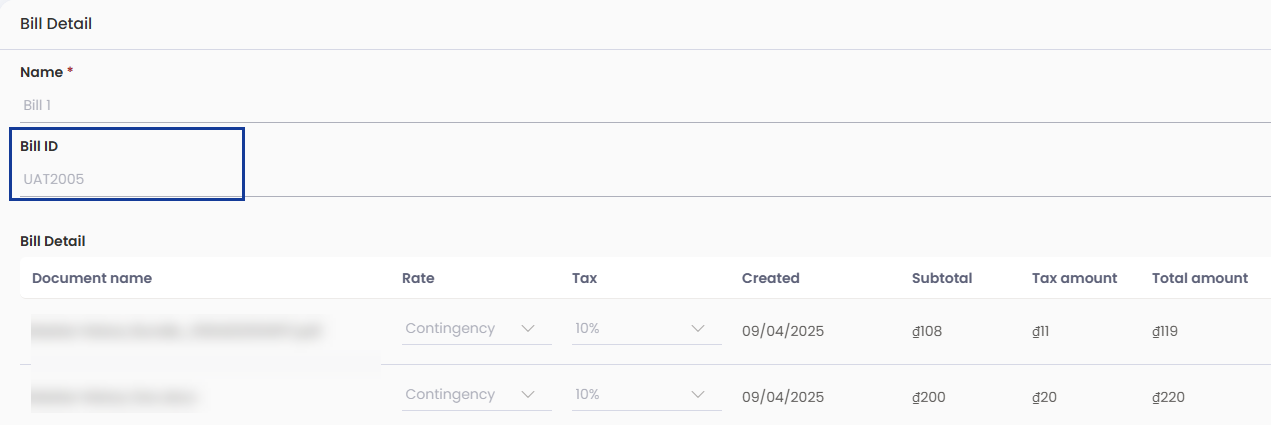Screen dimensions: 1271x425
Task: Select the Subtotal column header
Action: point(942,278)
